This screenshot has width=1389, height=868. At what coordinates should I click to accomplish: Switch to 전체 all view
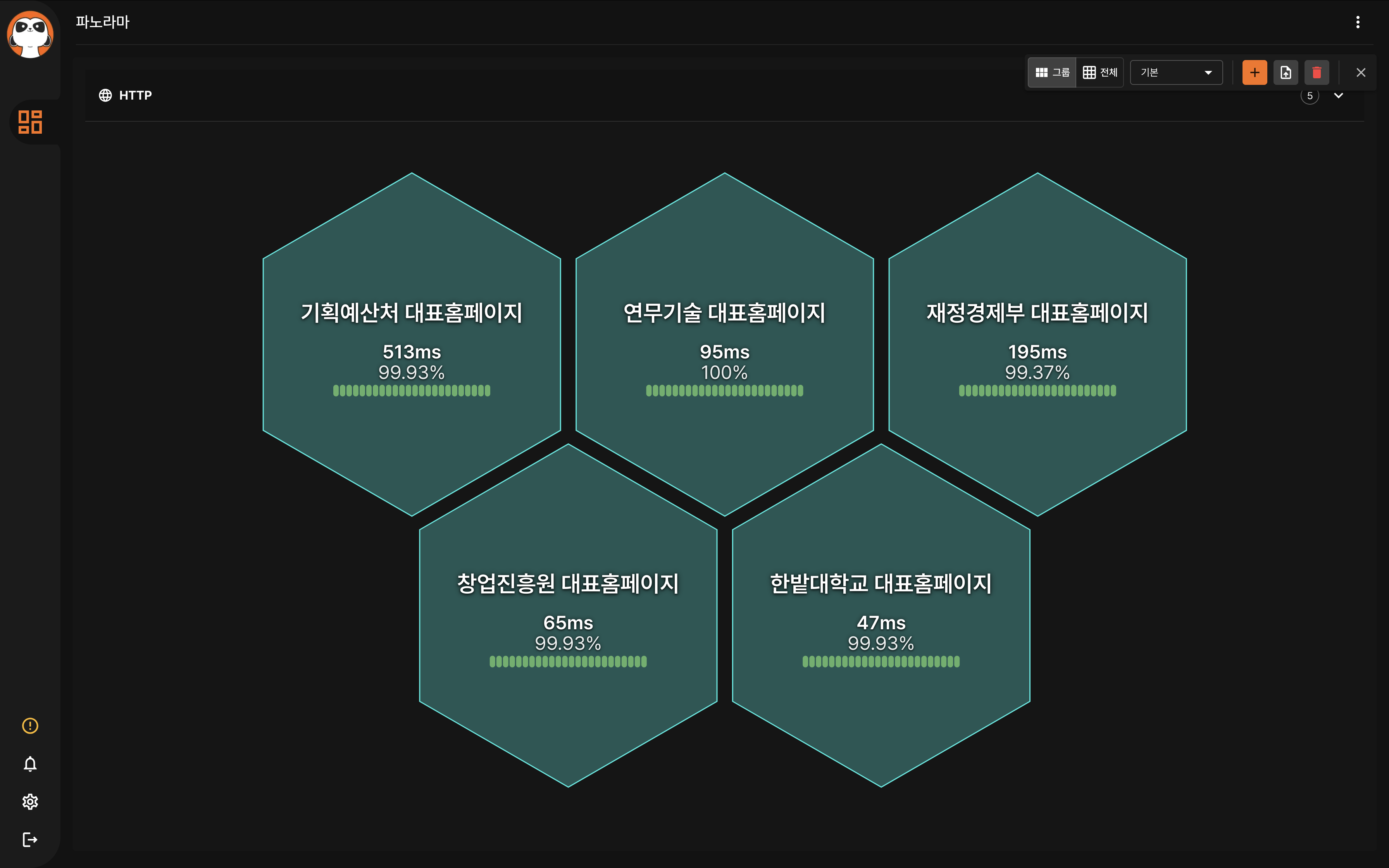pyautogui.click(x=1100, y=72)
